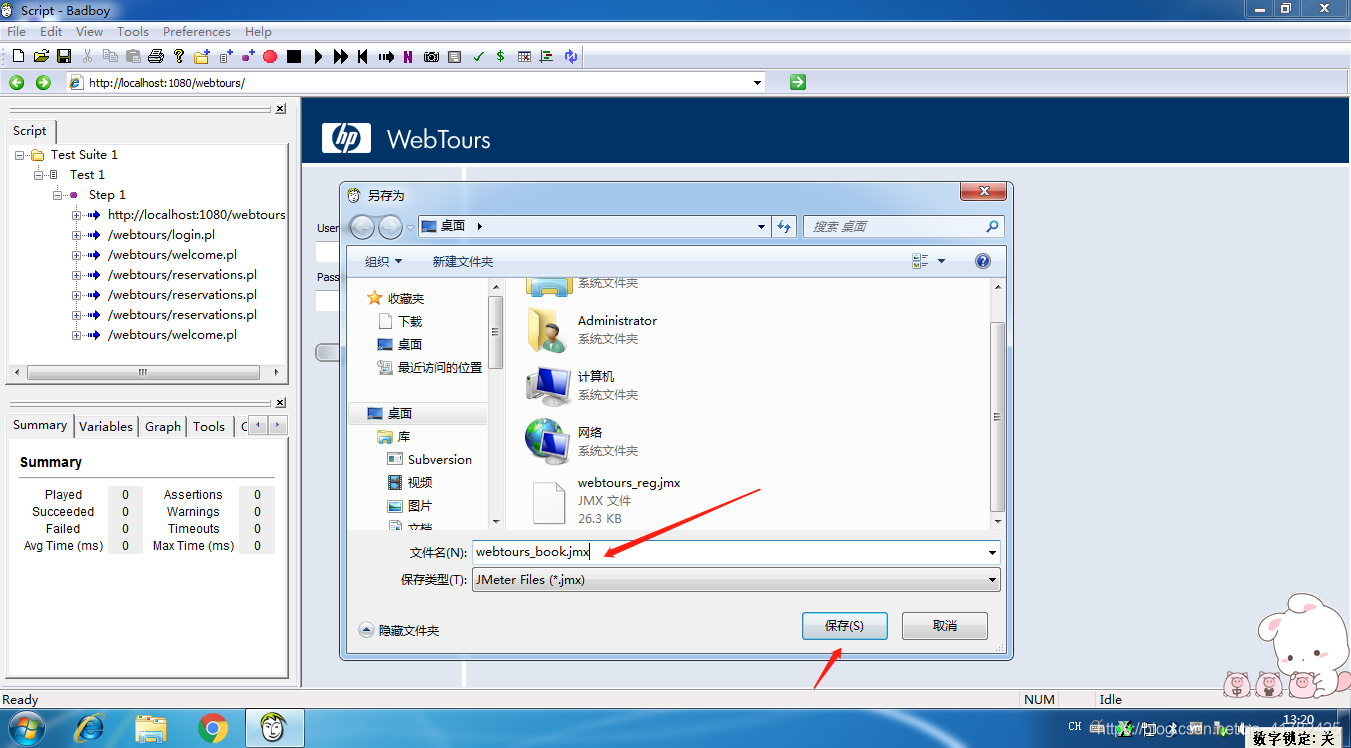Open Internet Explorer from the taskbar

pos(89,729)
